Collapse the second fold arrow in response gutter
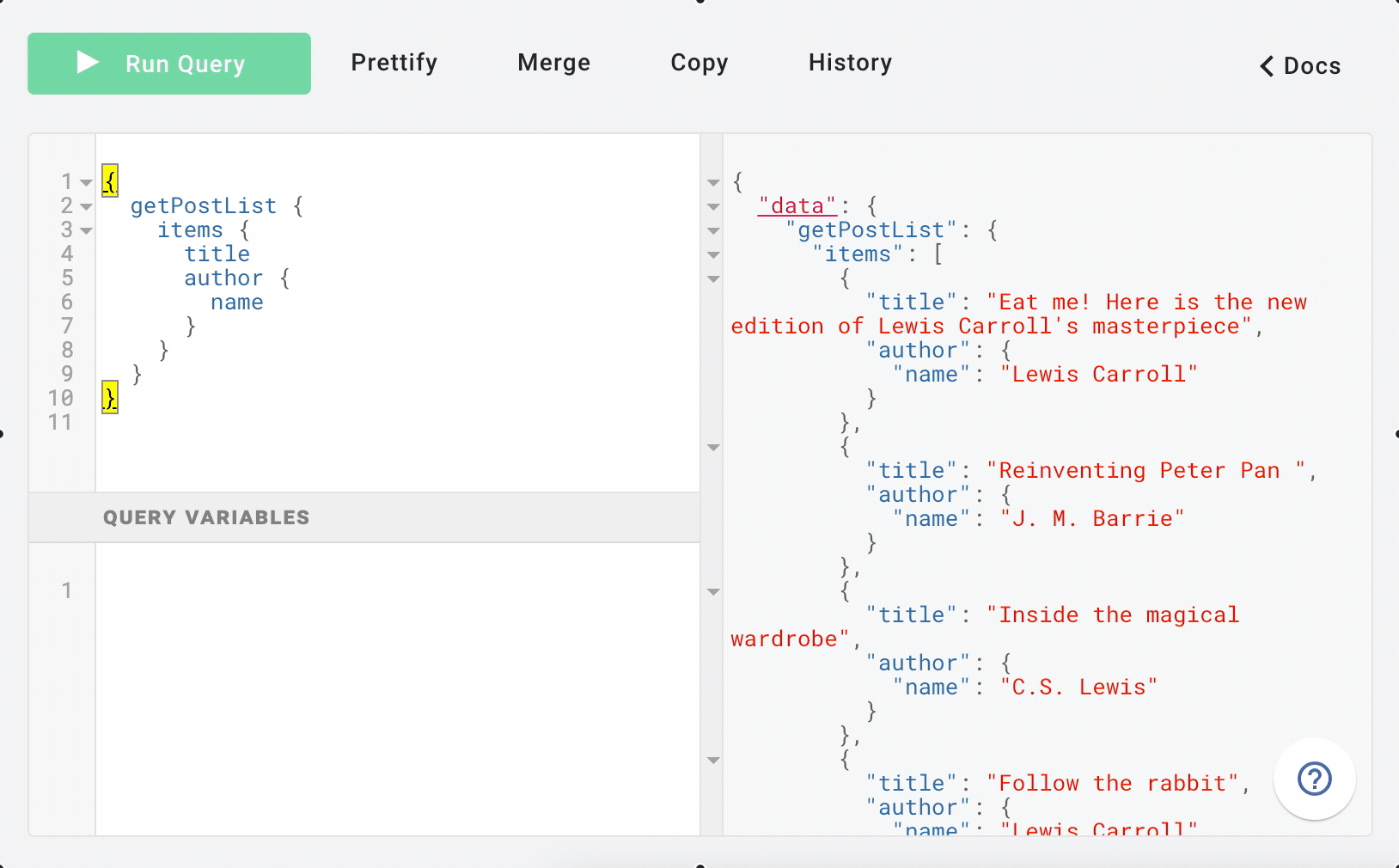 pyautogui.click(x=713, y=206)
